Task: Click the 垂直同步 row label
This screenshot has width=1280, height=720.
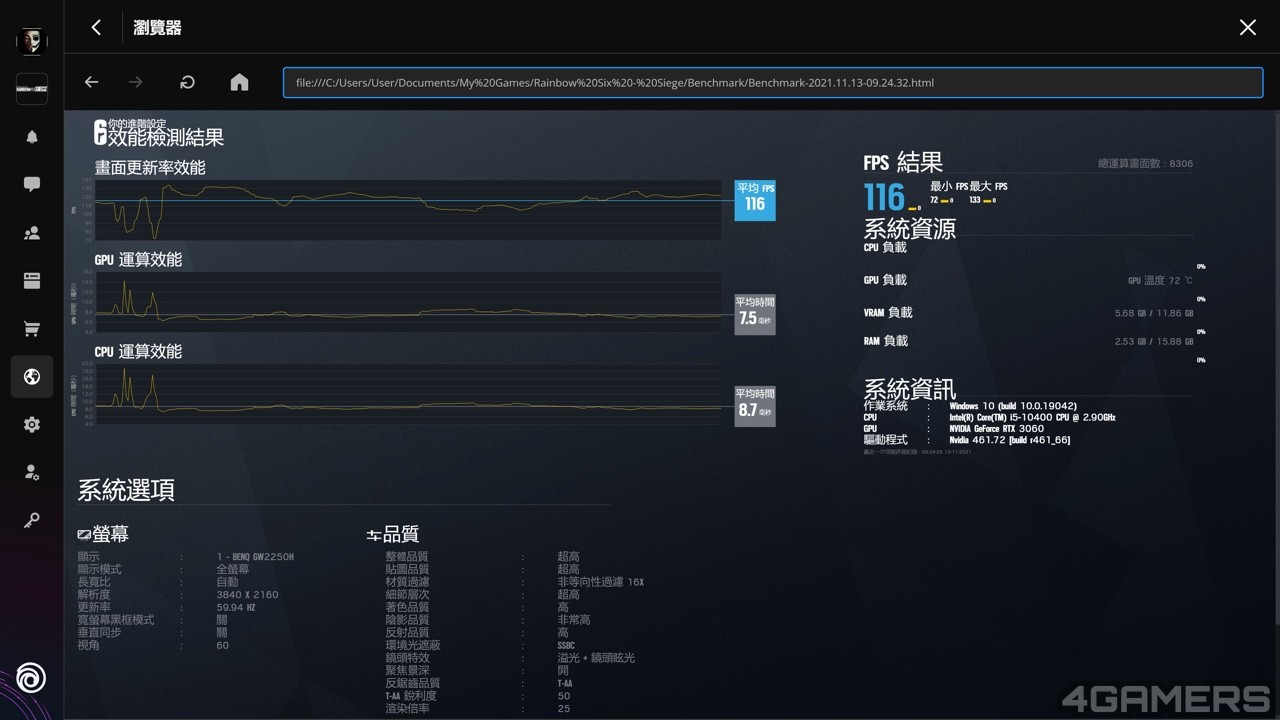Action: 101,632
